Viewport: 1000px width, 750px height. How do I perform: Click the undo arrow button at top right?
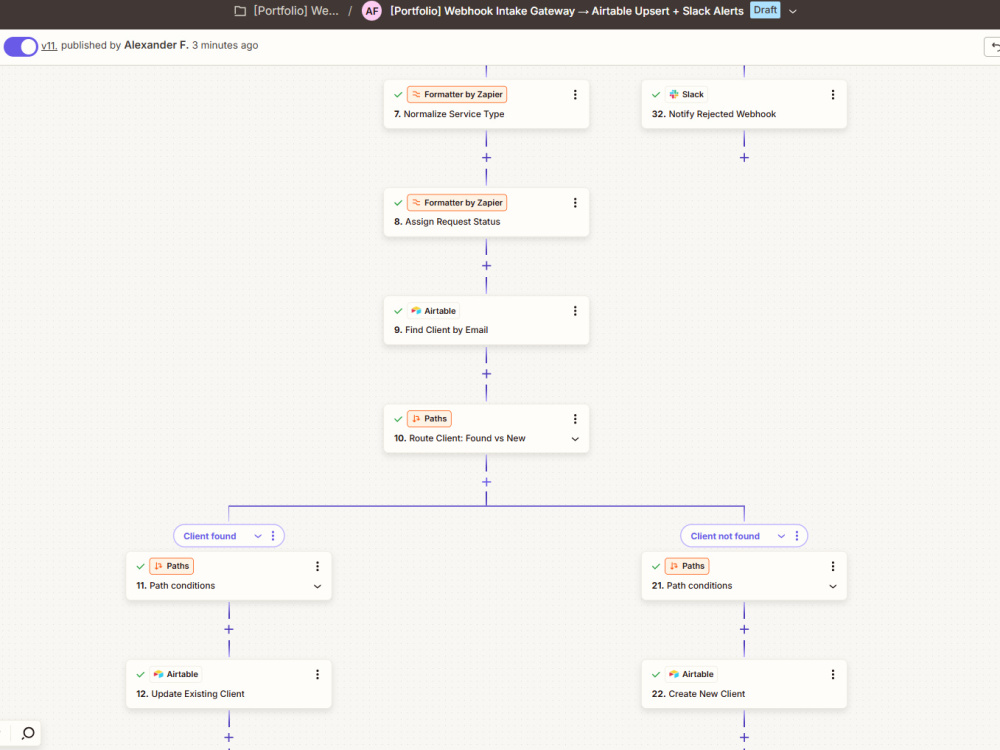pyautogui.click(x=994, y=47)
